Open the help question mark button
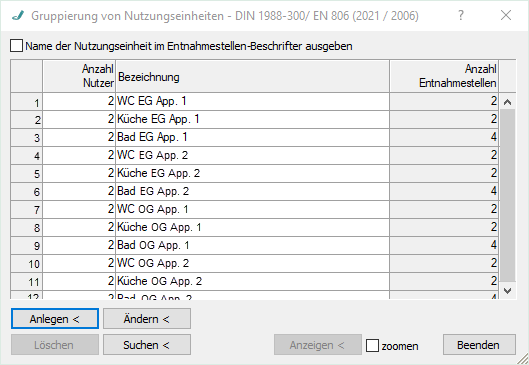This screenshot has width=529, height=365. pyautogui.click(x=461, y=15)
